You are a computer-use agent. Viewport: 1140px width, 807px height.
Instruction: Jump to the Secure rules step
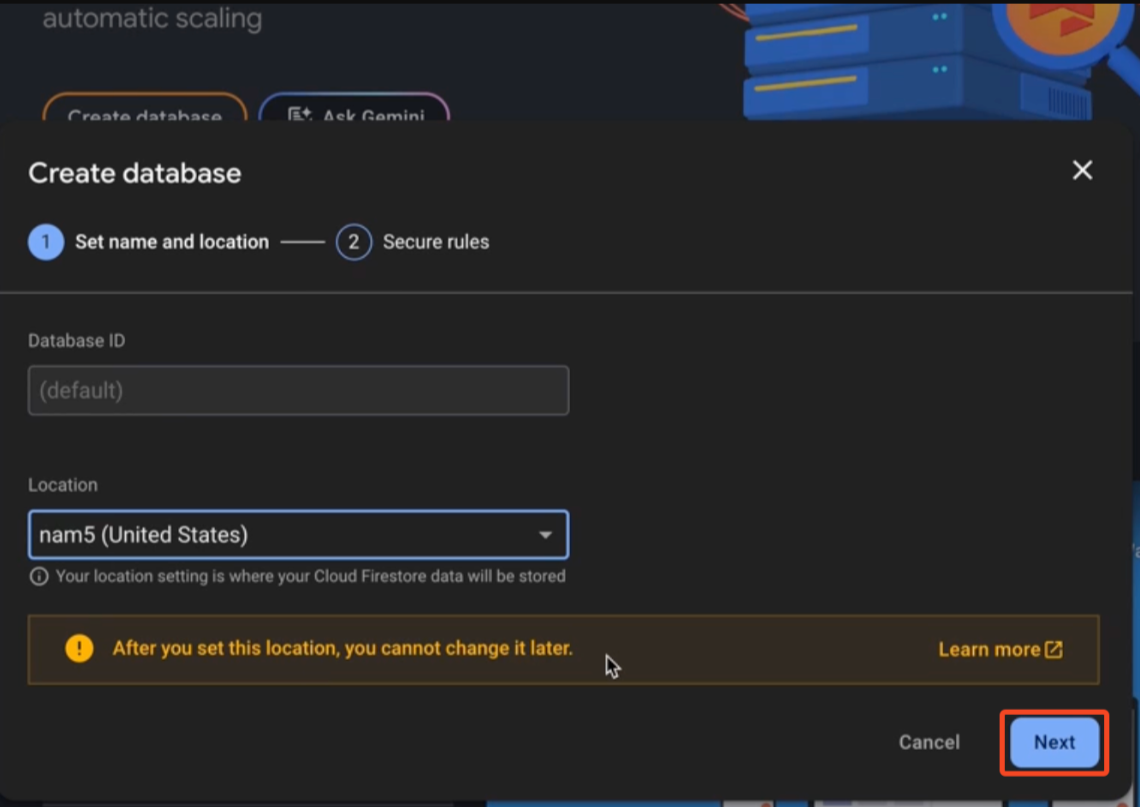click(436, 242)
